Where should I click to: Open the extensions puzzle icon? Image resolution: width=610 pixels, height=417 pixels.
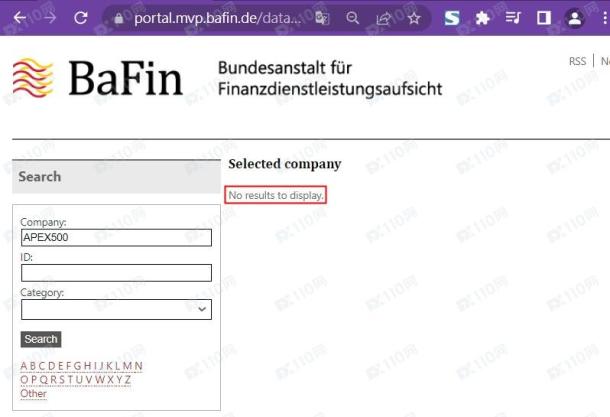(482, 18)
